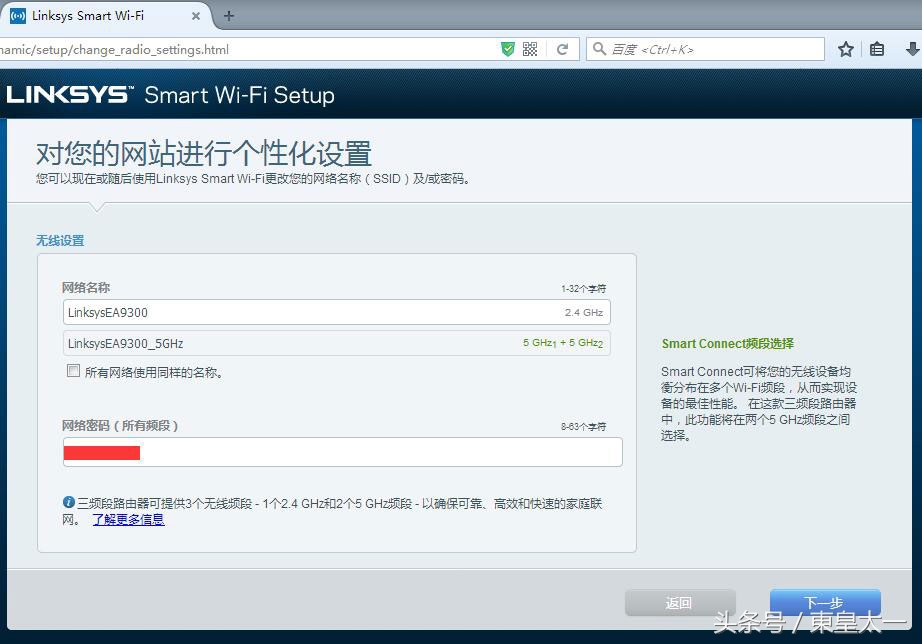This screenshot has height=644, width=922.
Task: Open the bookmarks library clipboard icon
Action: click(x=876, y=48)
